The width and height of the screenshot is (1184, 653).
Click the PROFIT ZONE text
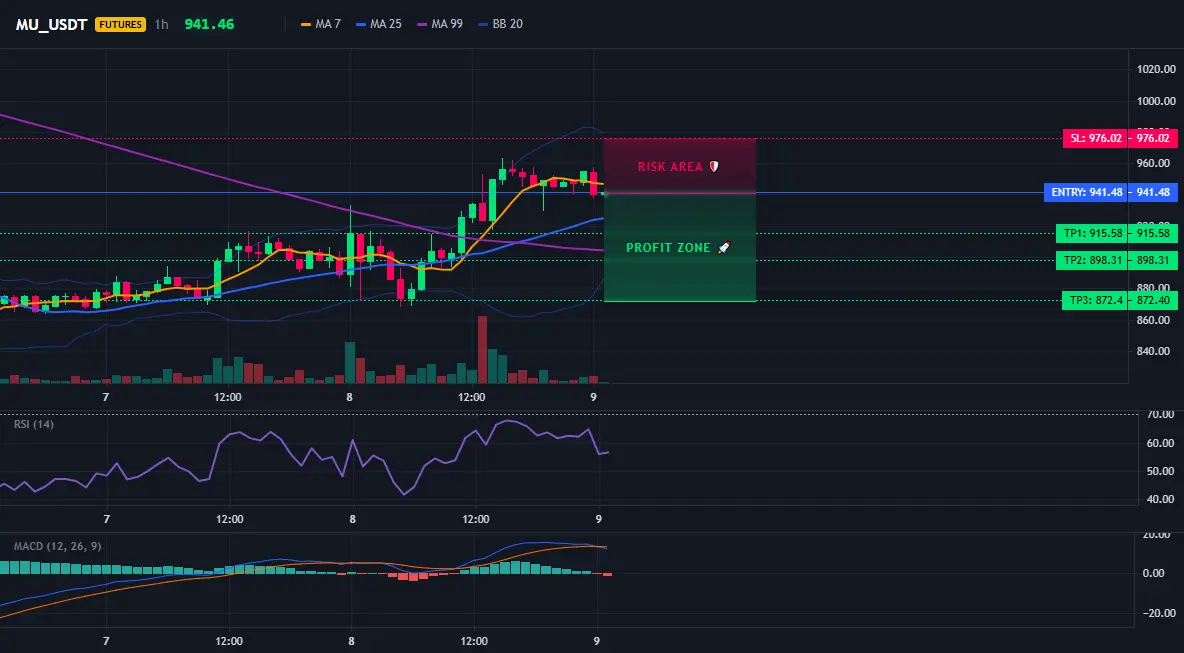tap(668, 248)
